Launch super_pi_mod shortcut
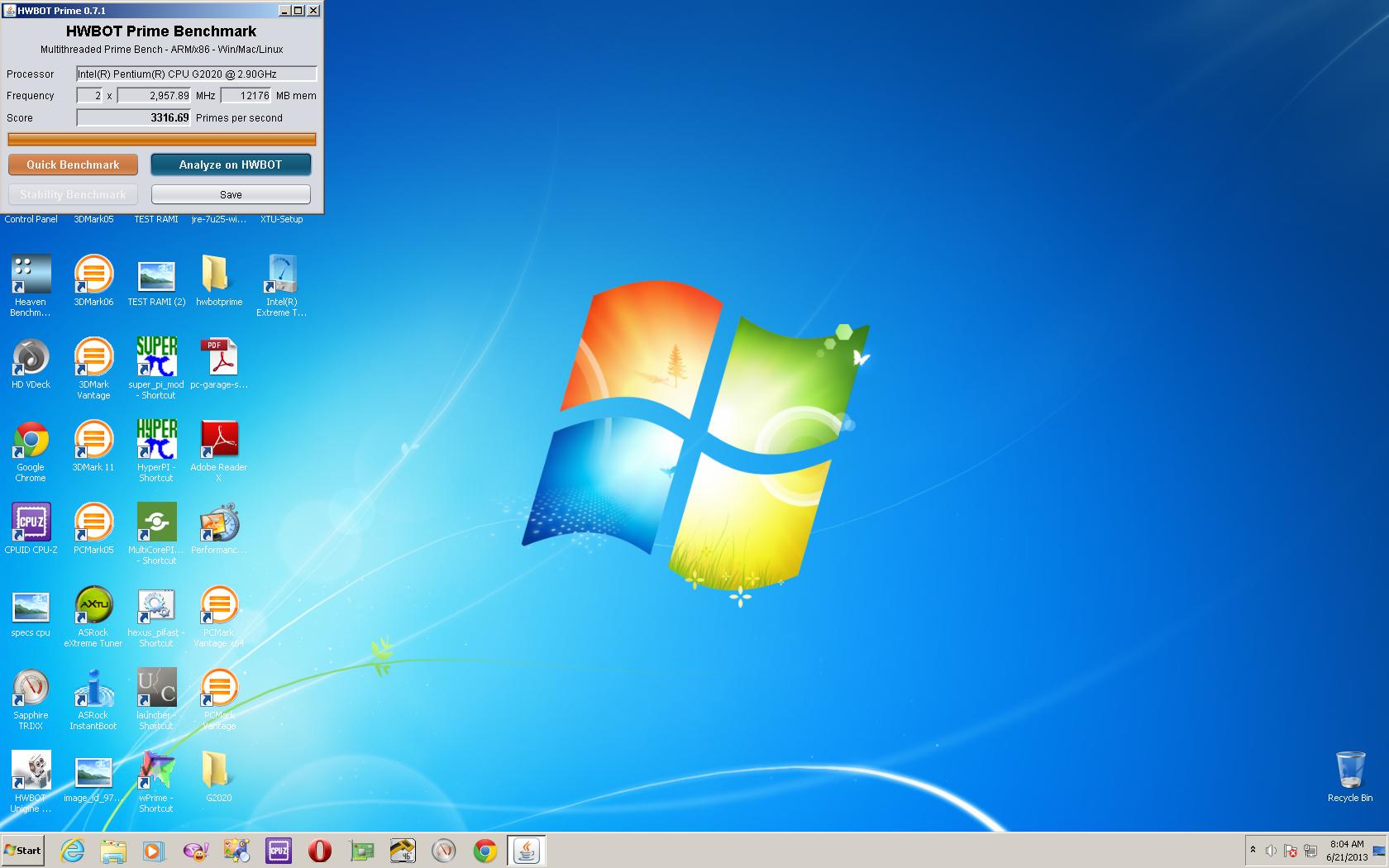1389x868 pixels. click(156, 368)
